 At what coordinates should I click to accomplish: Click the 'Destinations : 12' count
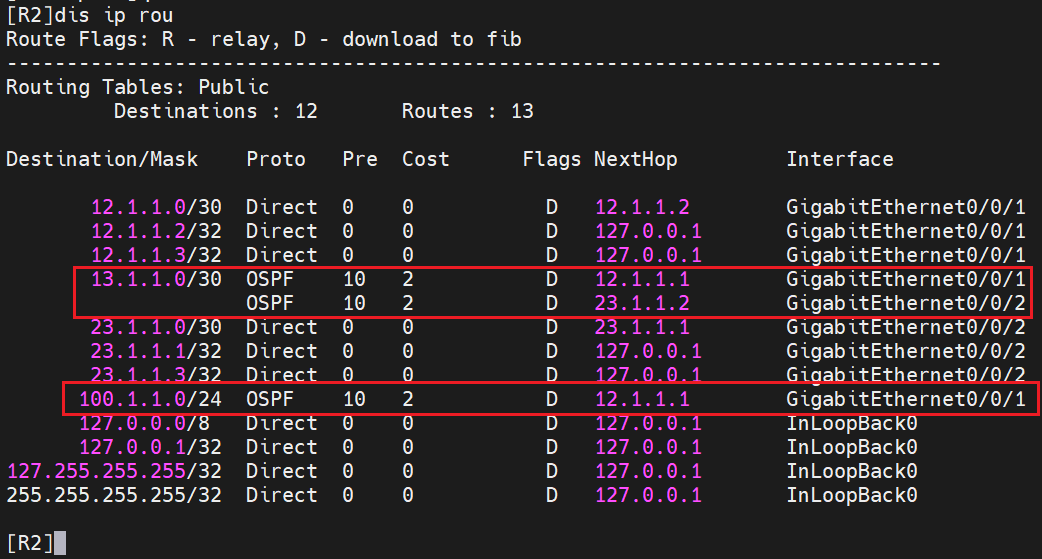215,111
